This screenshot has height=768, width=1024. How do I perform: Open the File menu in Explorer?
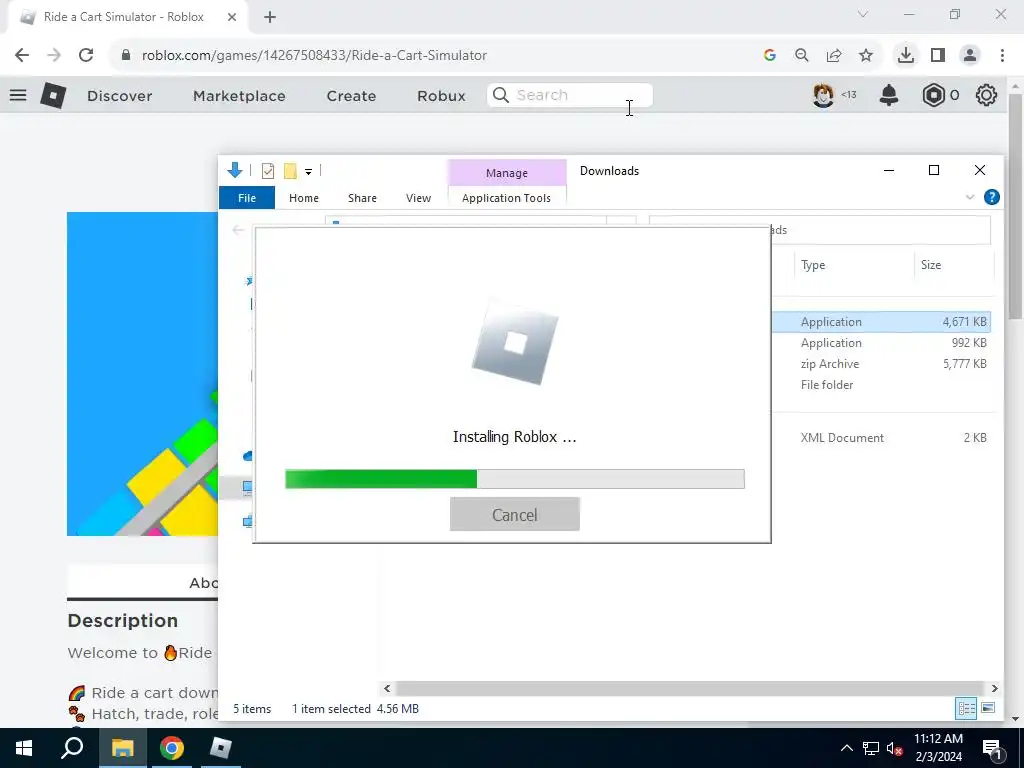(247, 198)
